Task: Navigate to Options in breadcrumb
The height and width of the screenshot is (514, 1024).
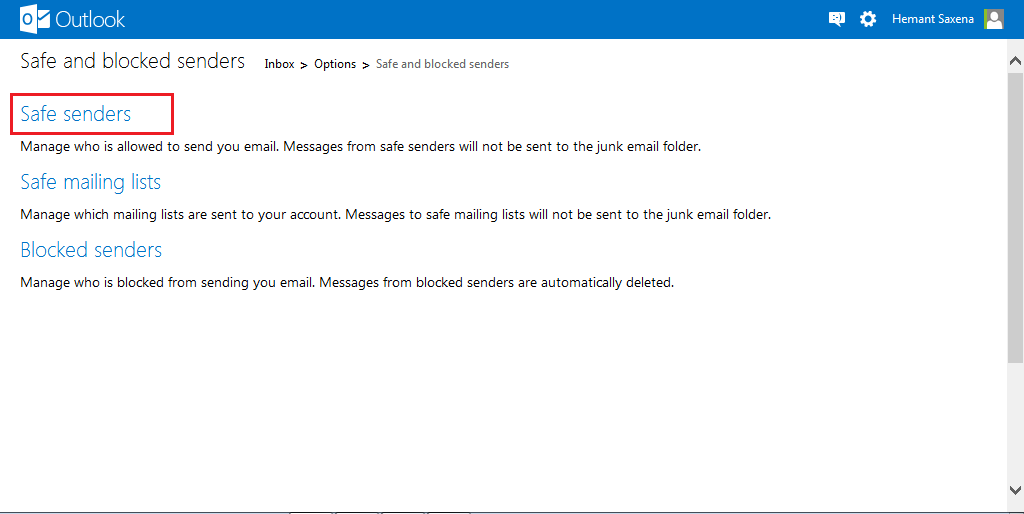Action: coord(335,64)
